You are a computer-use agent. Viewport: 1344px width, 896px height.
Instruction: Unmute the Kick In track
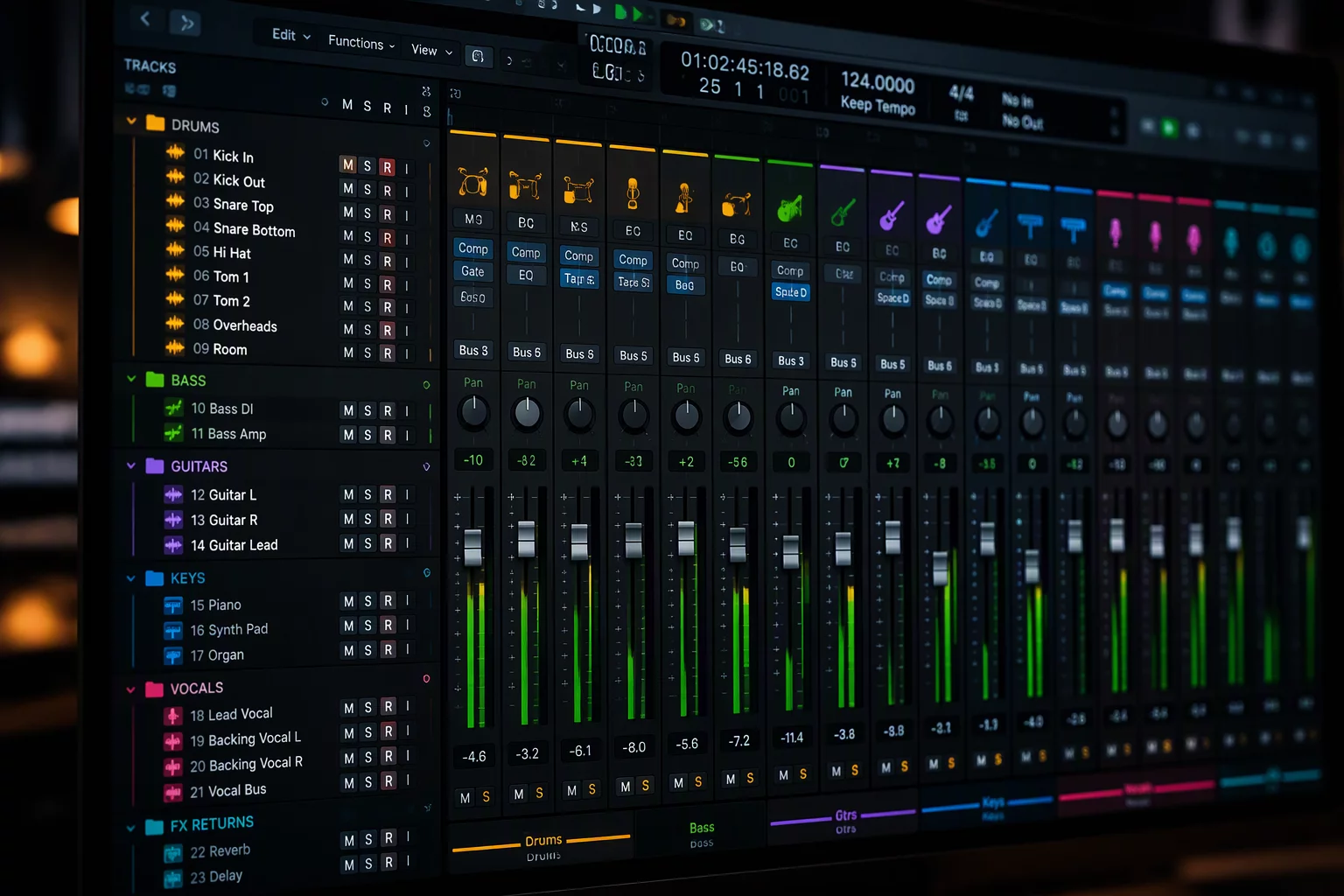pyautogui.click(x=348, y=164)
